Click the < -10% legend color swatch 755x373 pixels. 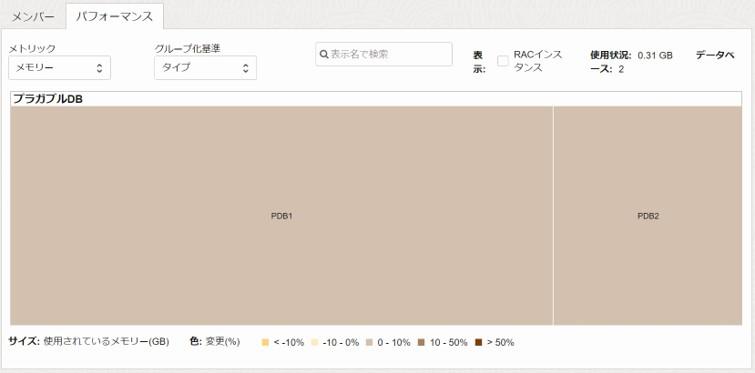265,343
